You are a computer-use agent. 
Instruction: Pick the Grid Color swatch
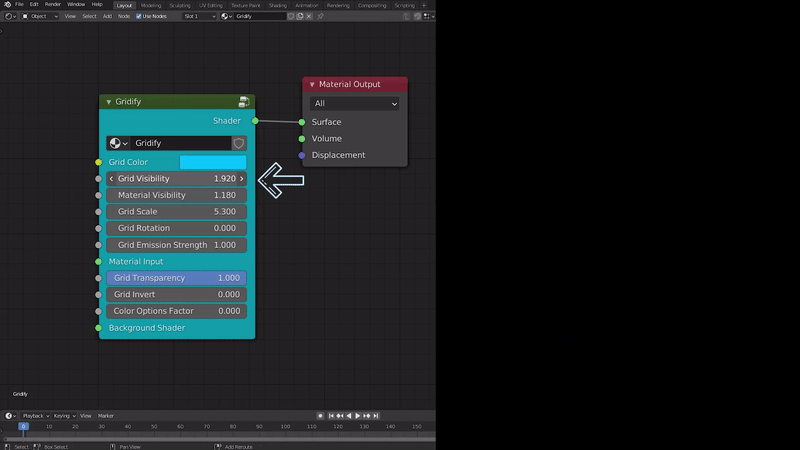(213, 162)
